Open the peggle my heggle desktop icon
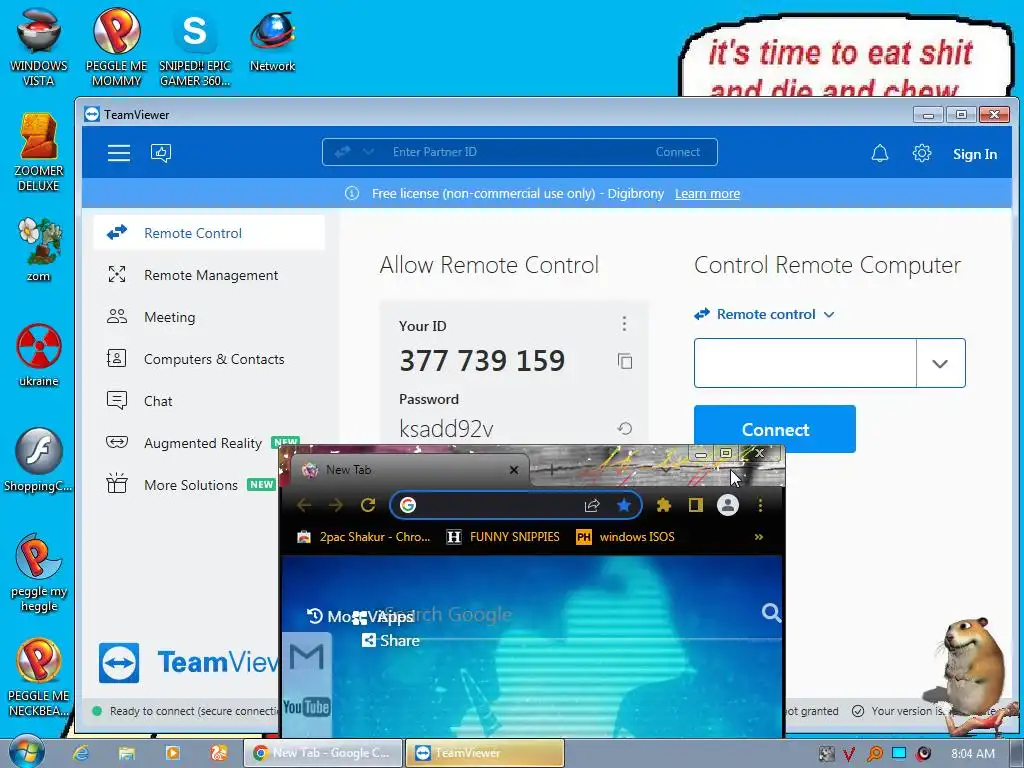 pyautogui.click(x=39, y=573)
